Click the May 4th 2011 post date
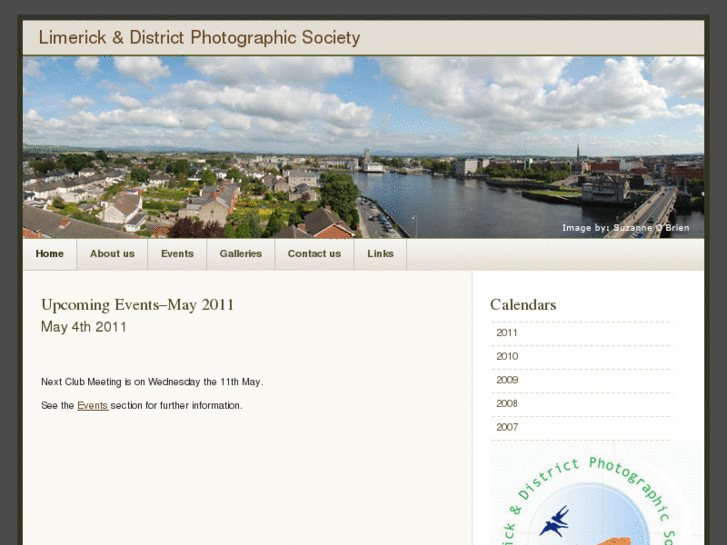This screenshot has width=727, height=545. point(84,327)
